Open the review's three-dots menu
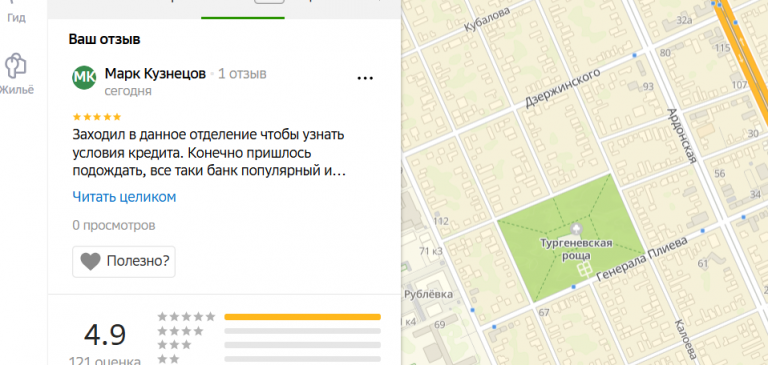This screenshot has width=768, height=365. (x=365, y=78)
